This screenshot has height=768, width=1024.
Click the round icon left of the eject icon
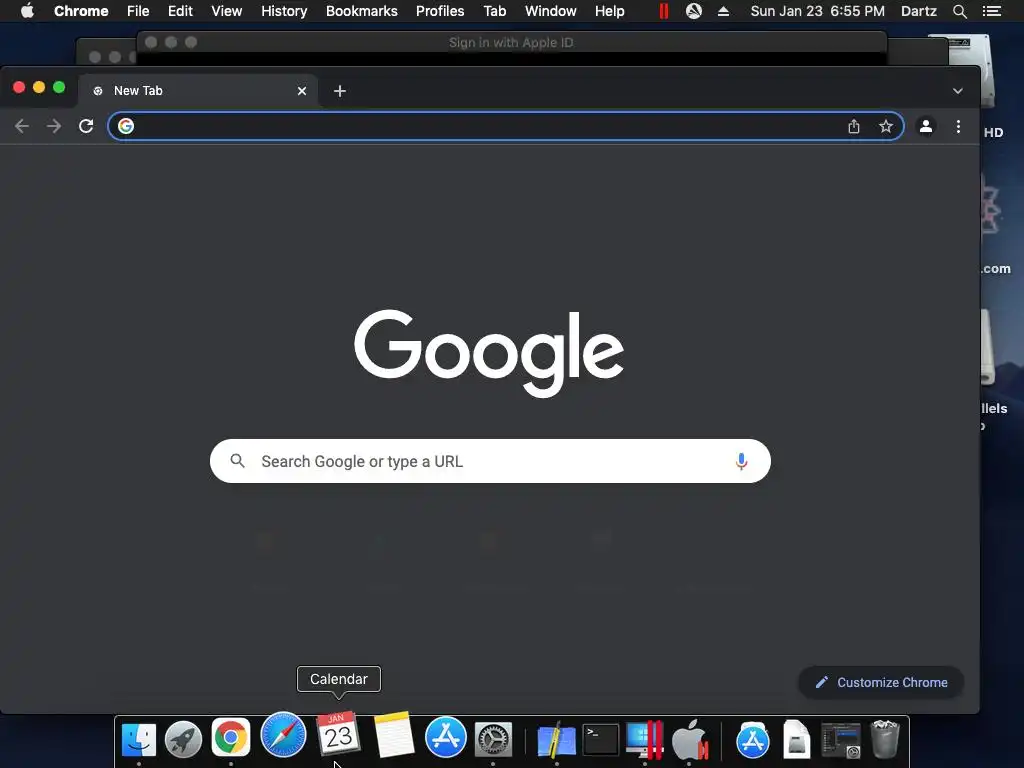[x=694, y=11]
